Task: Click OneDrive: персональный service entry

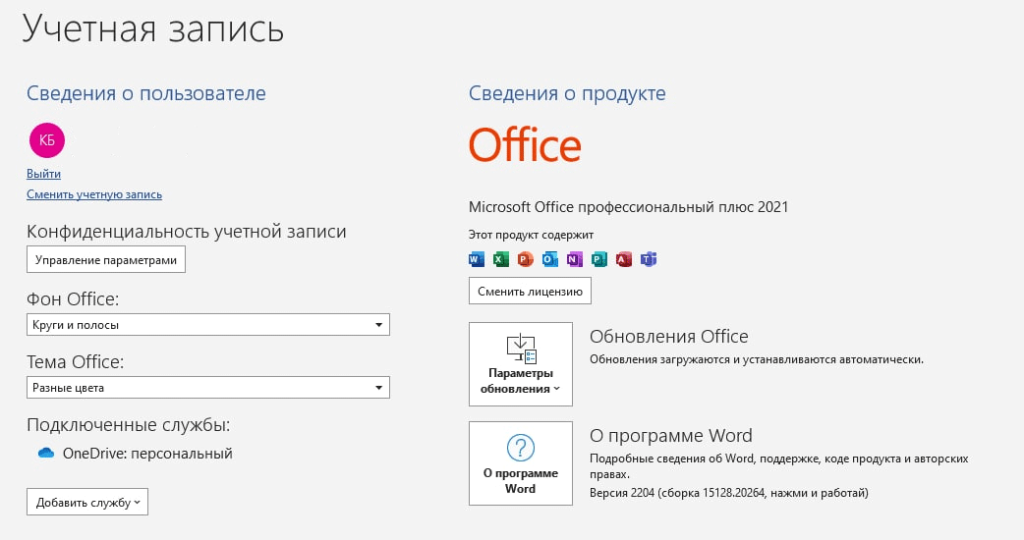Action: click(x=135, y=453)
